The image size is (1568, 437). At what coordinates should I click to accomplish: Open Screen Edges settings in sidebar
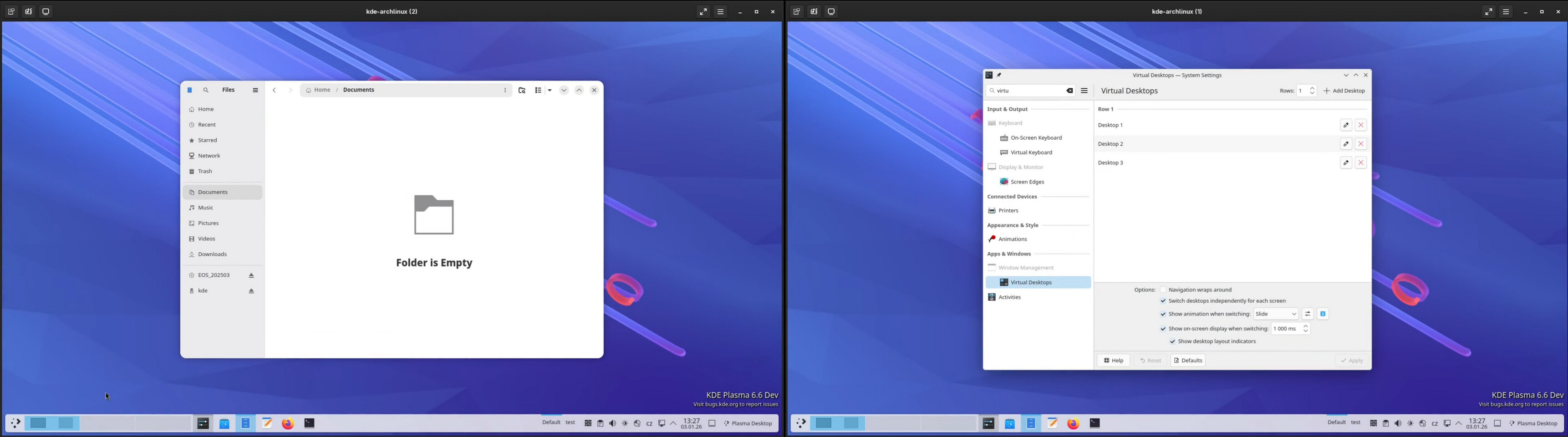click(x=1027, y=181)
